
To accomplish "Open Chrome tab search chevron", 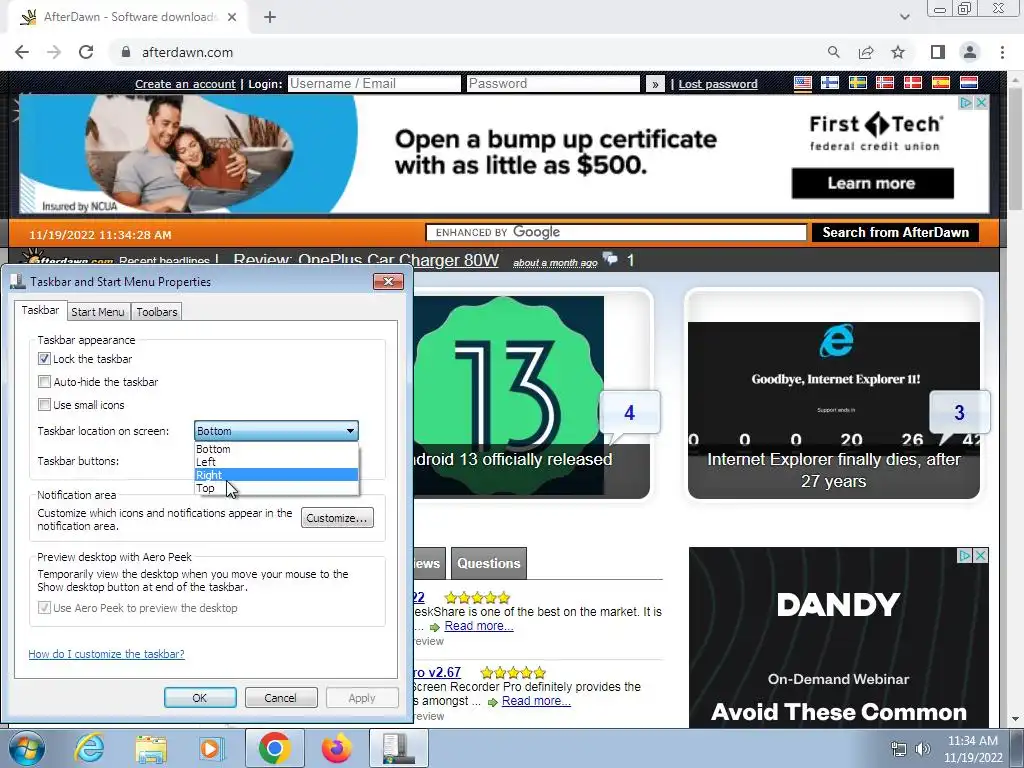I will [904, 17].
